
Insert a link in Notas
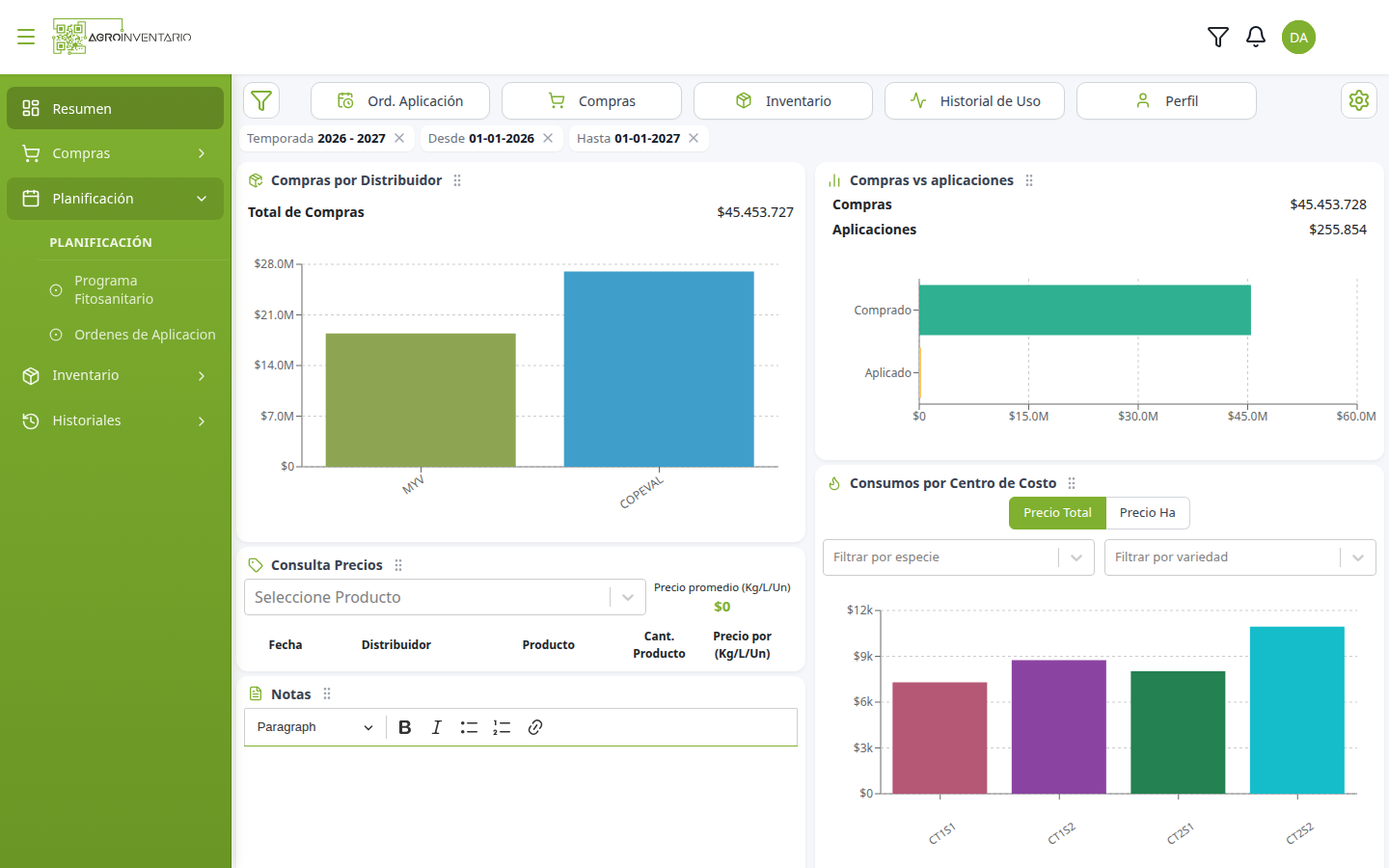(535, 727)
